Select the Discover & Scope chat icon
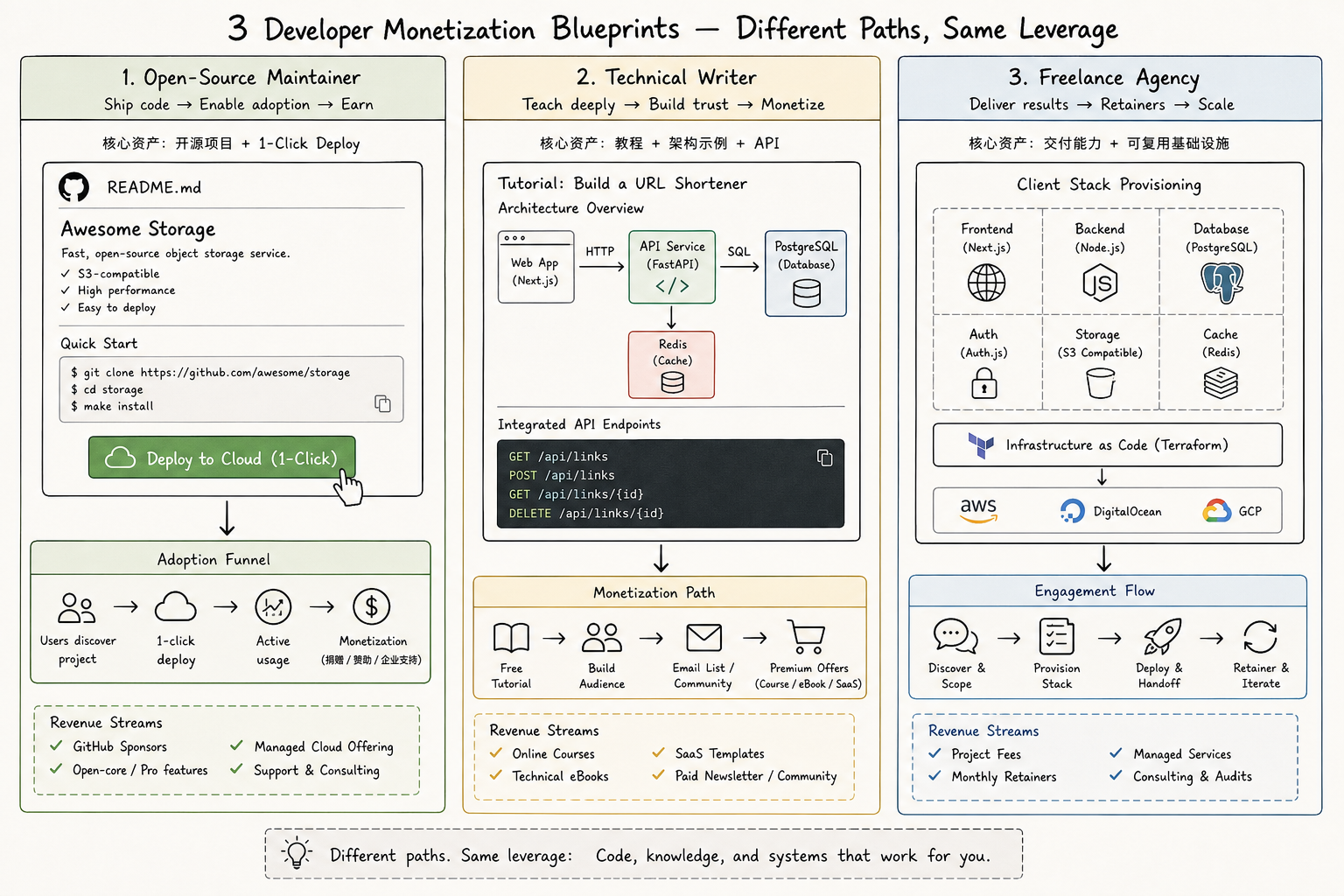The height and width of the screenshot is (896, 1344). point(955,636)
